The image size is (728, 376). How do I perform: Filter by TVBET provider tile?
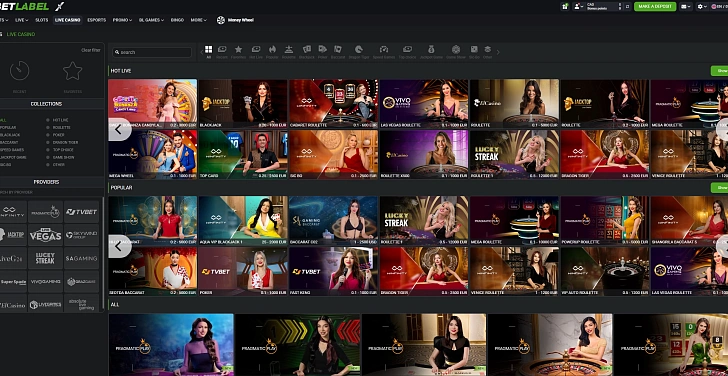(x=81, y=212)
